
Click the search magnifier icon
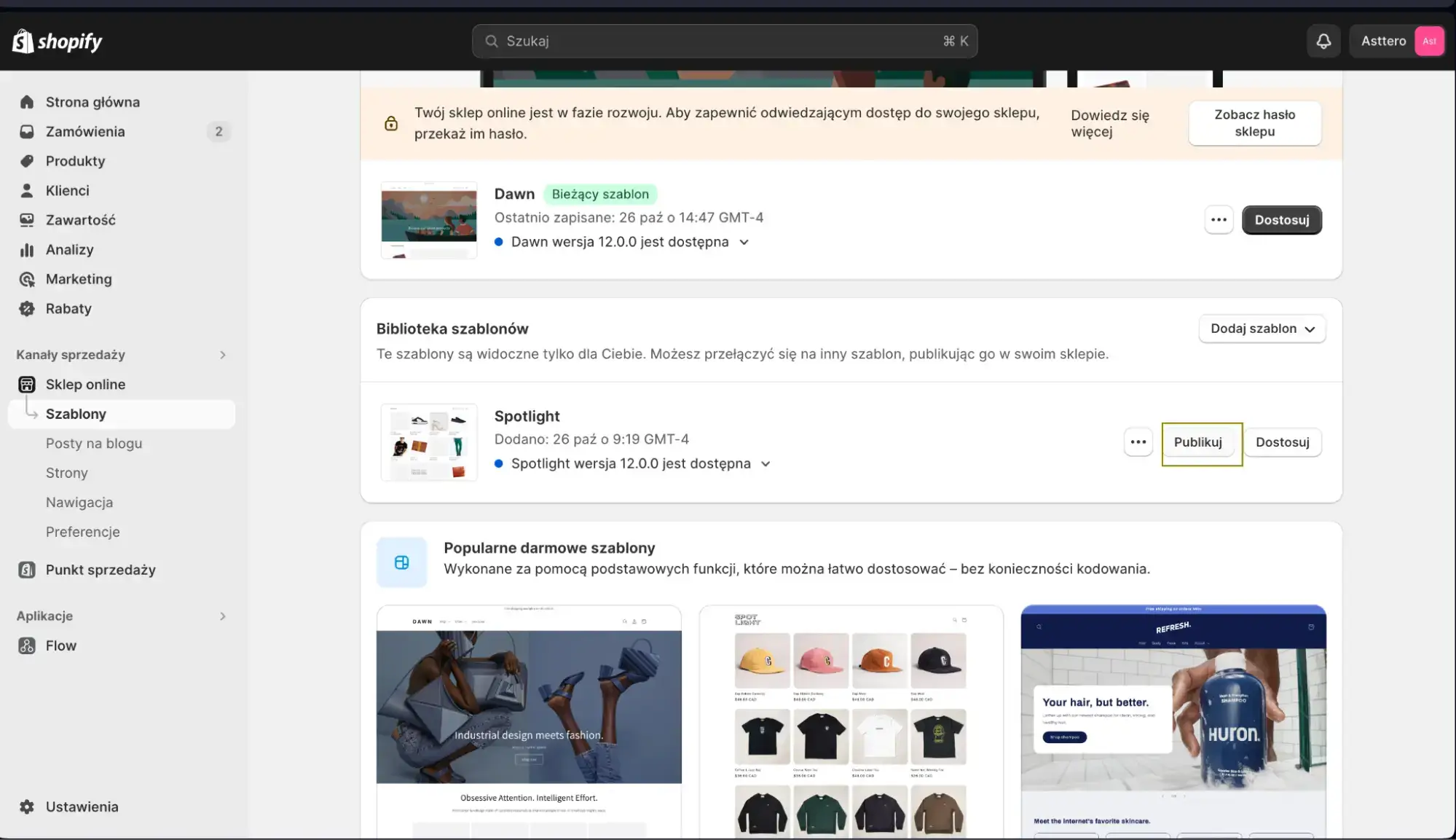click(x=492, y=41)
